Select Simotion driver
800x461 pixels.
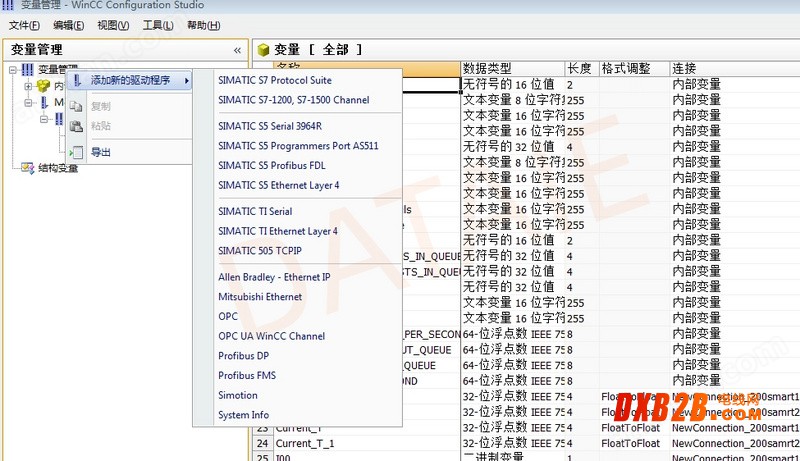pyautogui.click(x=238, y=395)
